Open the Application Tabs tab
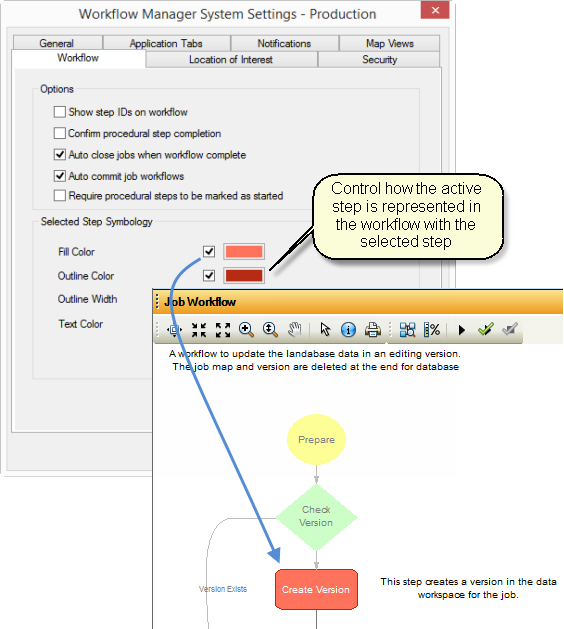The image size is (564, 629). 166,43
